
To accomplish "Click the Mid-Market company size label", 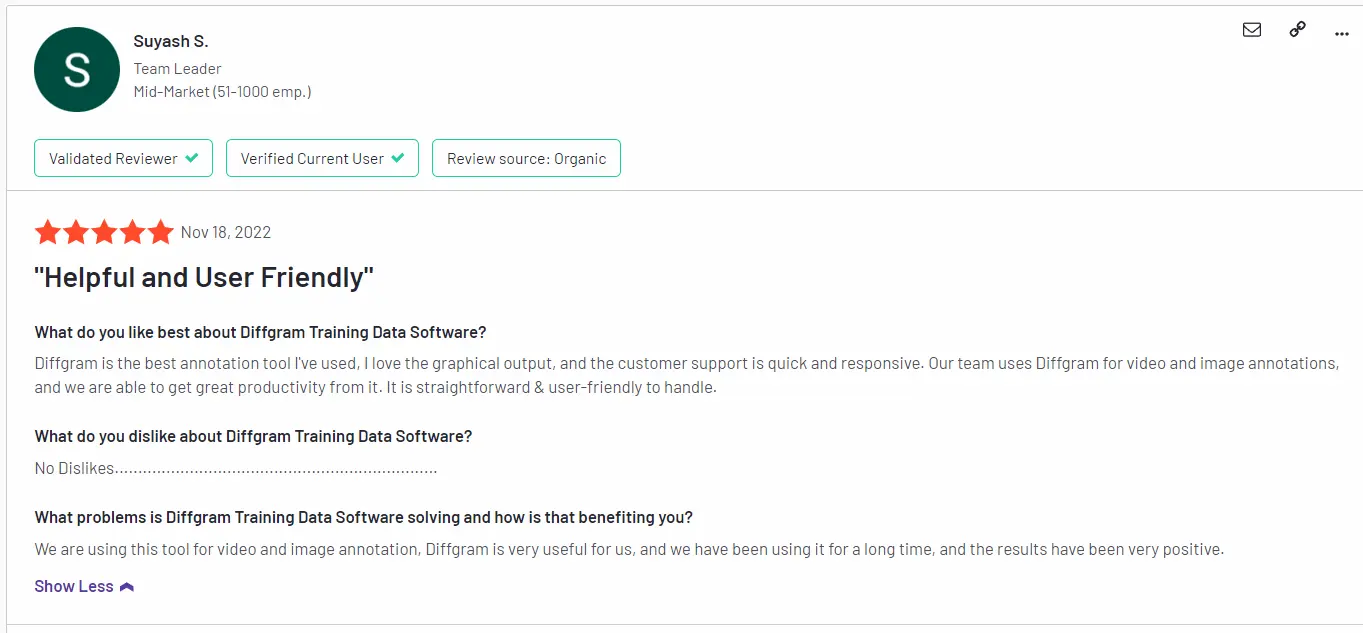I will (x=222, y=91).
